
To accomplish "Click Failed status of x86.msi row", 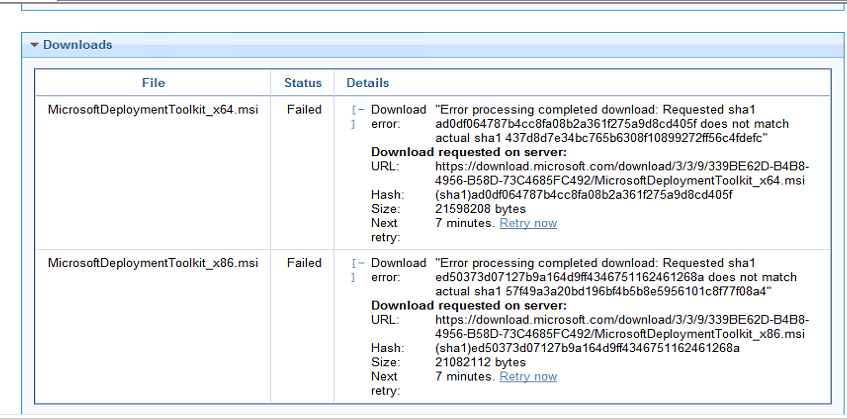I will click(x=304, y=263).
